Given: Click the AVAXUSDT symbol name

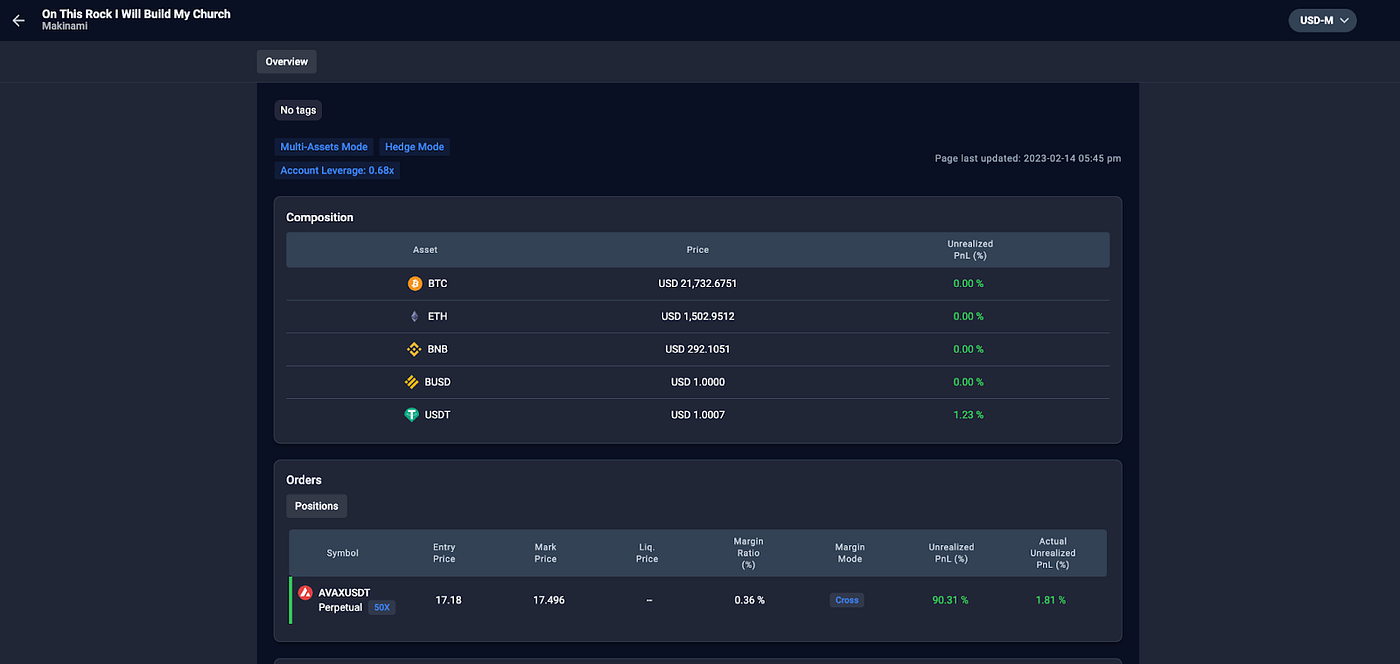Looking at the screenshot, I should tap(344, 593).
